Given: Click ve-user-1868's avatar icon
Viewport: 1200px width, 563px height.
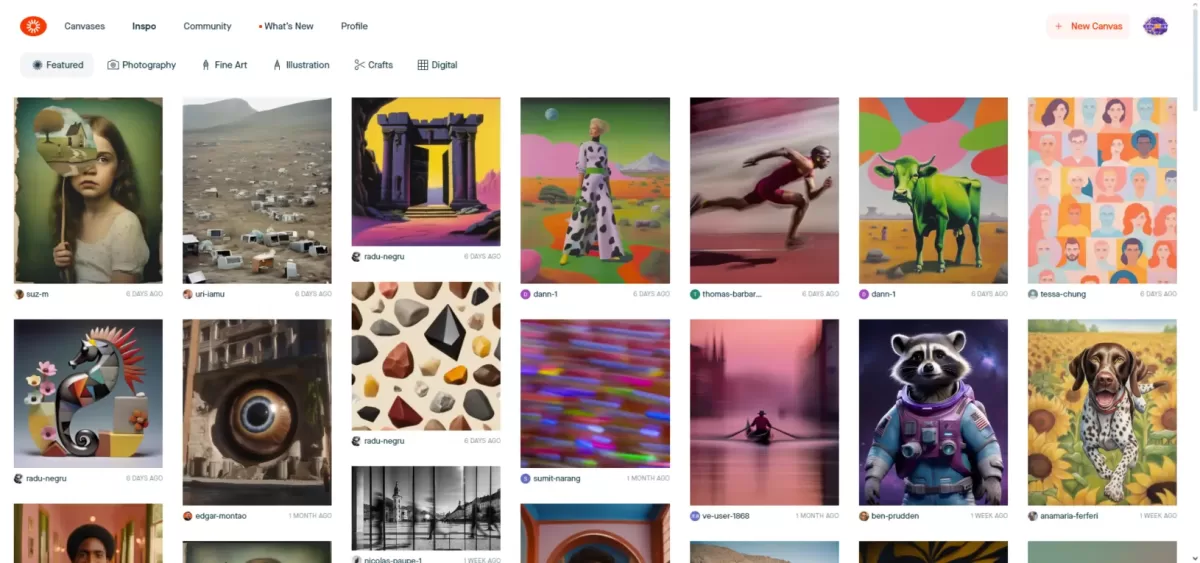Looking at the screenshot, I should pyautogui.click(x=695, y=516).
